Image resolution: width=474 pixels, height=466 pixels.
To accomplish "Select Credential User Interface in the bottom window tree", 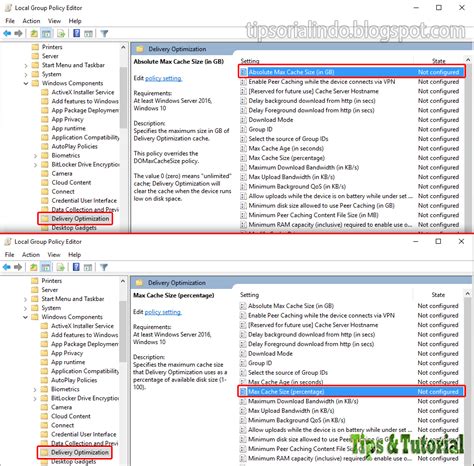I will (x=84, y=434).
